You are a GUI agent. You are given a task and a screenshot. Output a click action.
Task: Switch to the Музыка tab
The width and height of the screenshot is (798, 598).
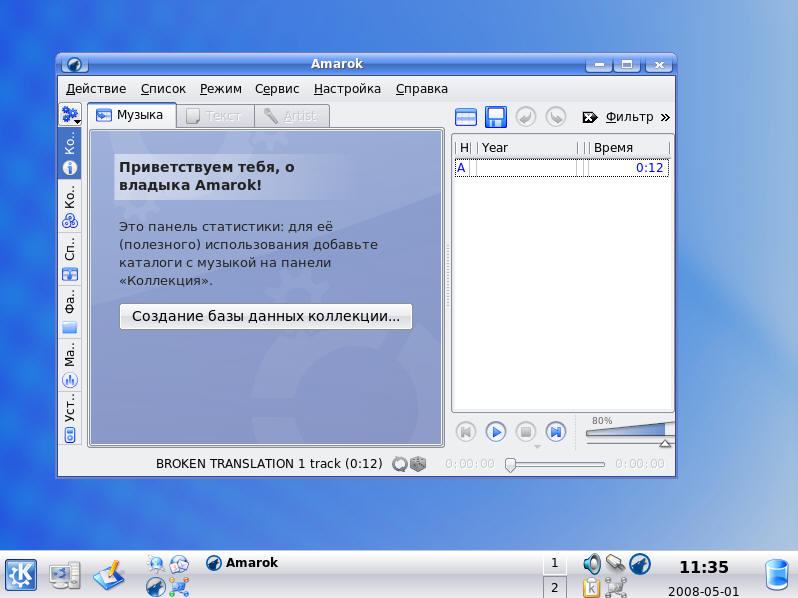(x=131, y=116)
